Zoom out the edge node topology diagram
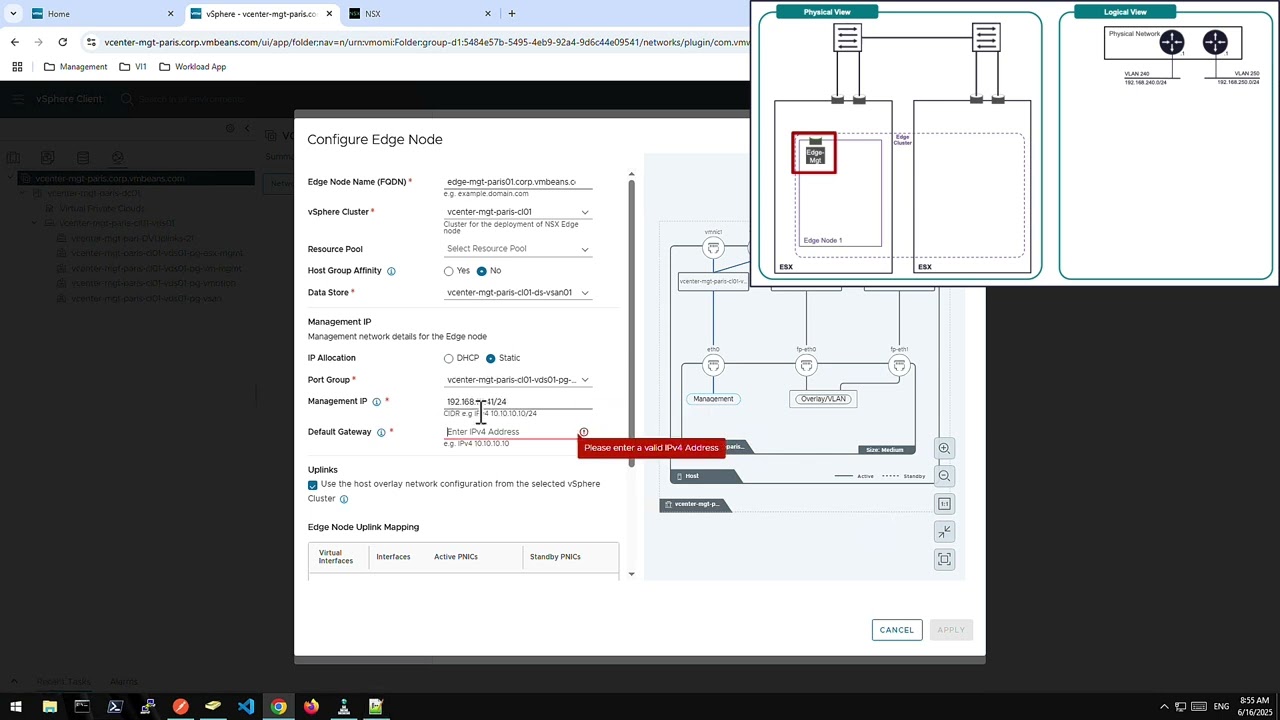The height and width of the screenshot is (720, 1280). 944,476
